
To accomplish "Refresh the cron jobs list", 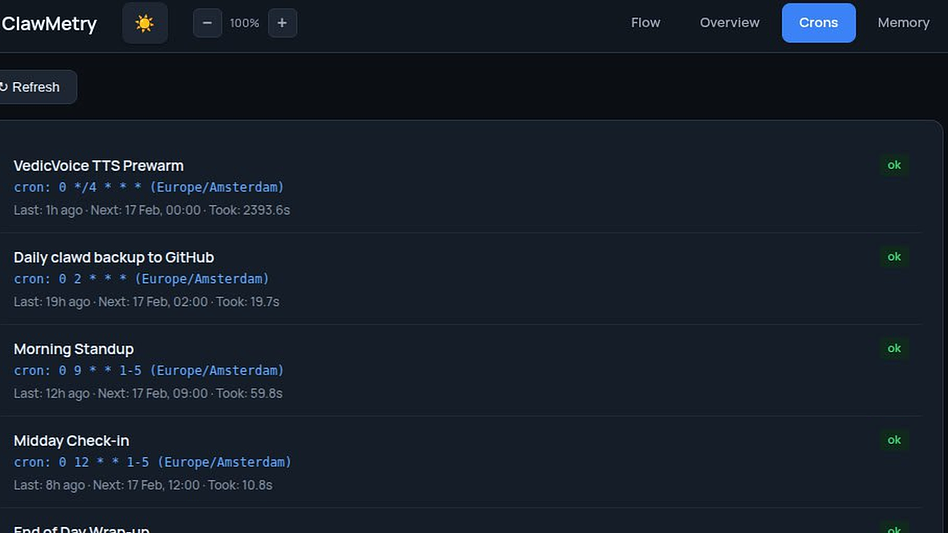I will [36, 87].
